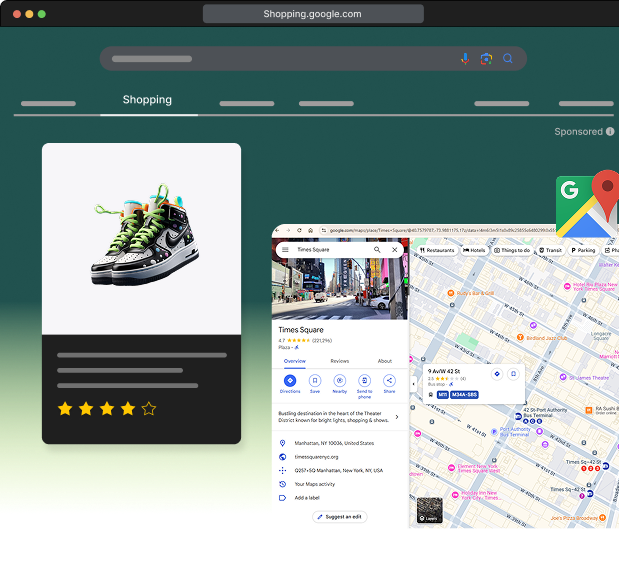Click Element New York Times Square West marker

(x=451, y=468)
